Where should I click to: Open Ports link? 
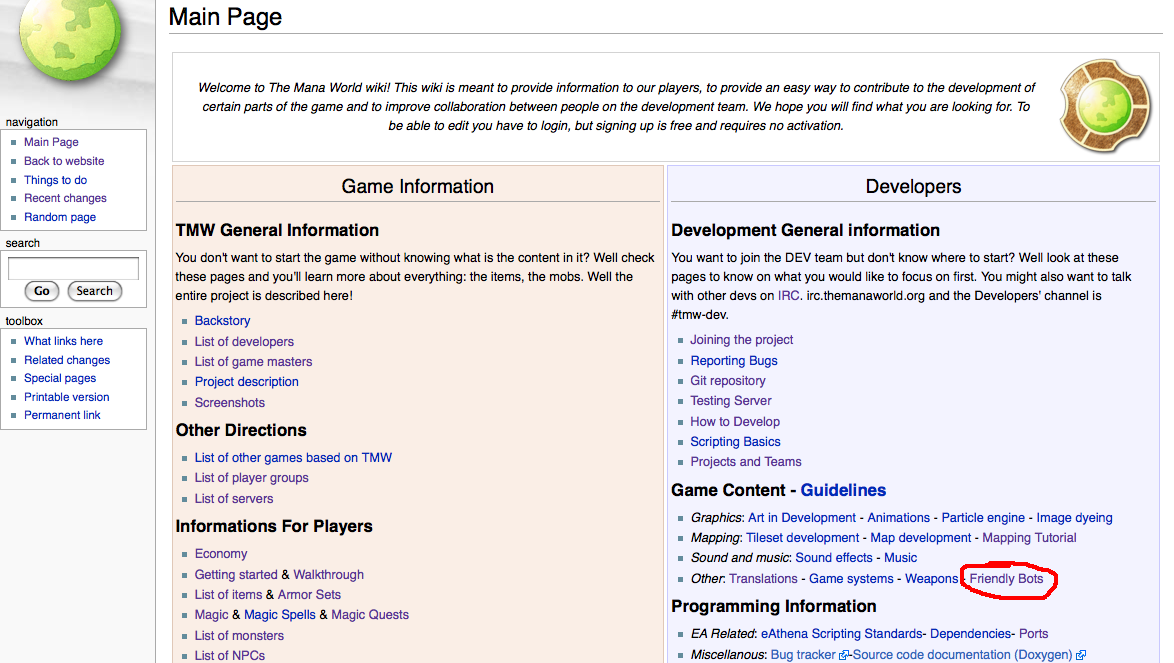[x=1034, y=634]
